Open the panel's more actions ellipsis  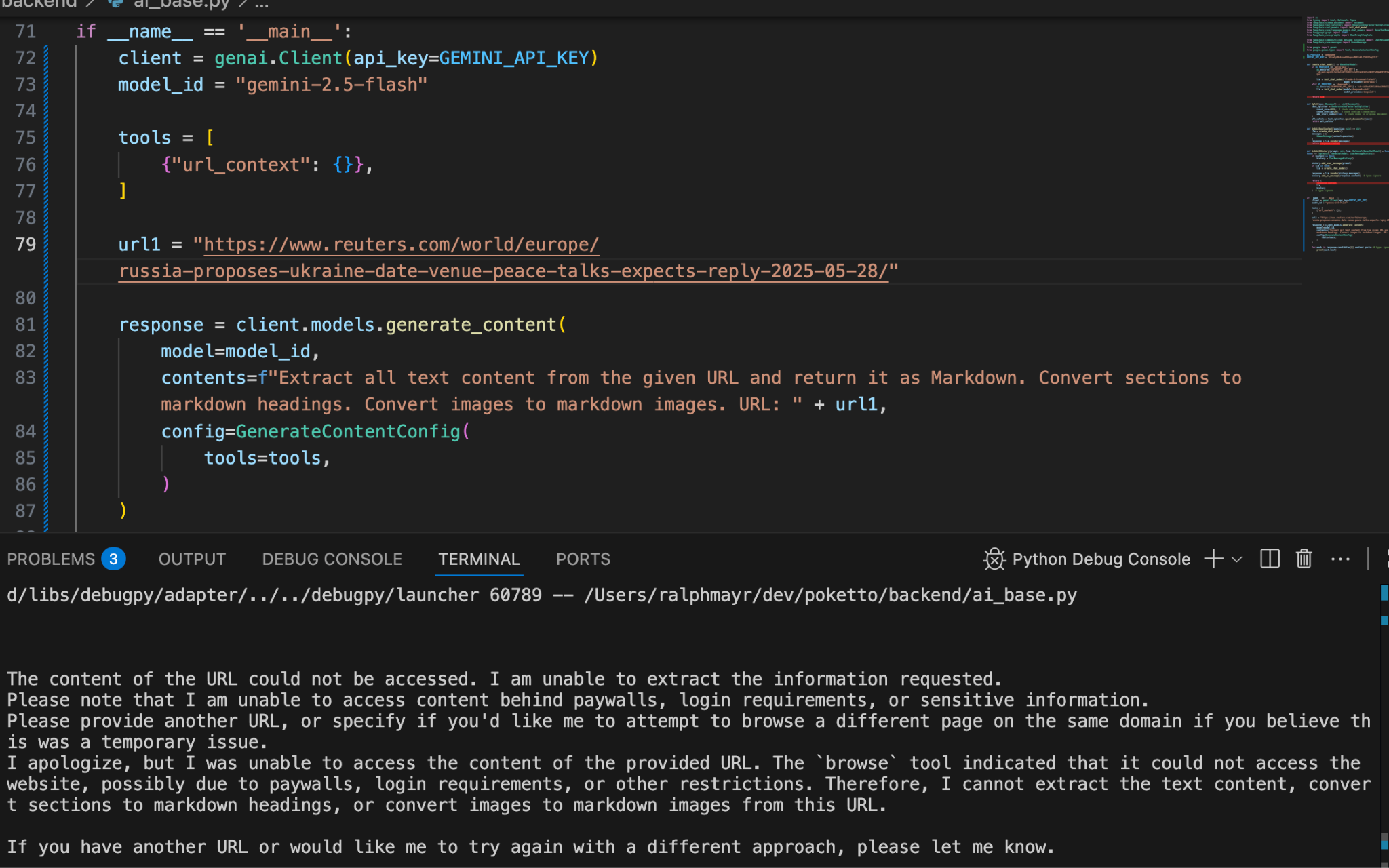[1340, 559]
